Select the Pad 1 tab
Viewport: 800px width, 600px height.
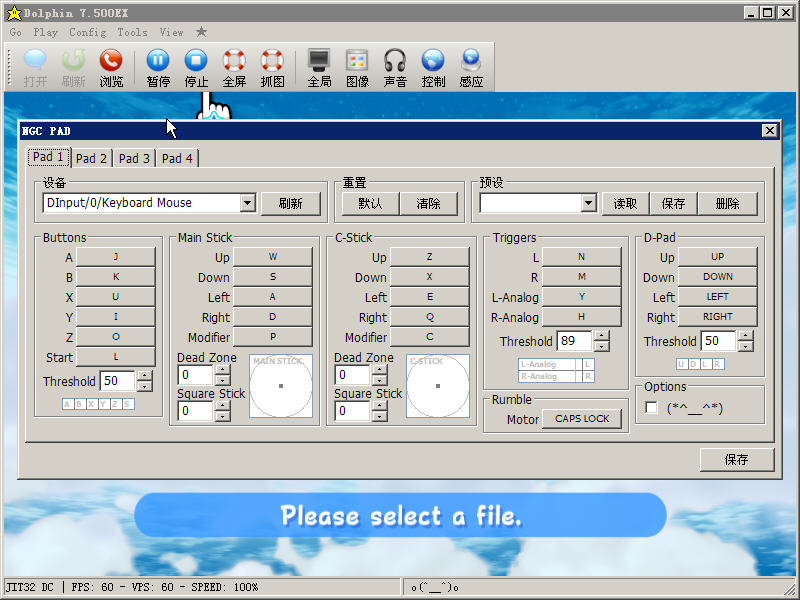[x=48, y=157]
